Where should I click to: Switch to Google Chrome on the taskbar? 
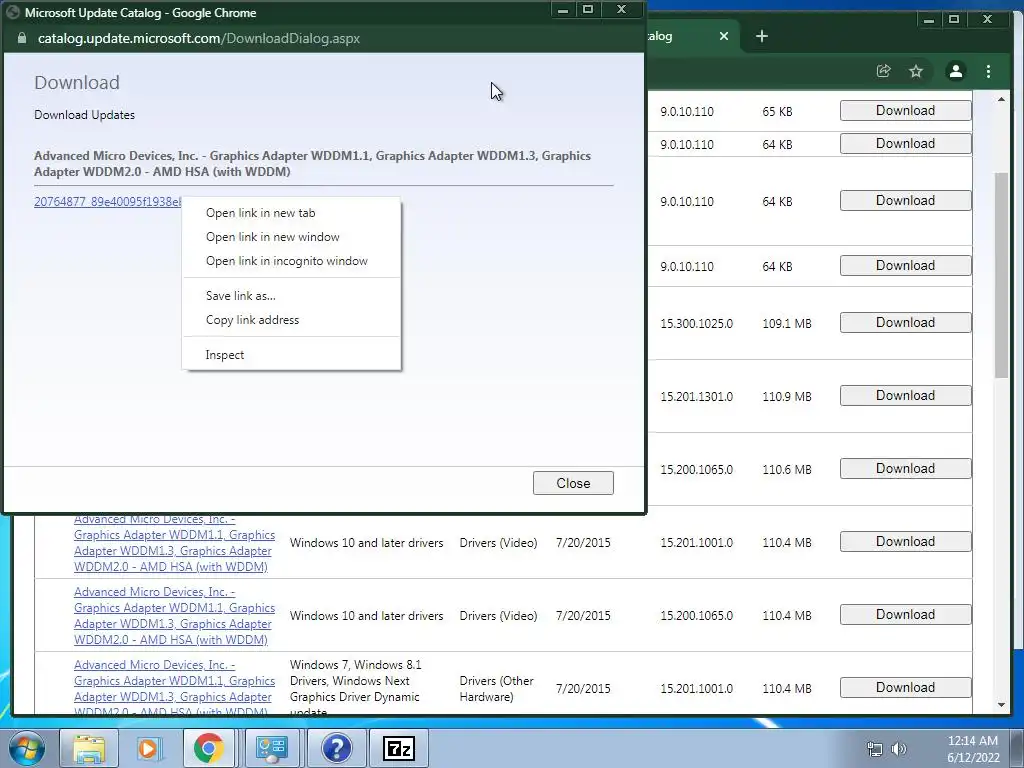click(208, 748)
